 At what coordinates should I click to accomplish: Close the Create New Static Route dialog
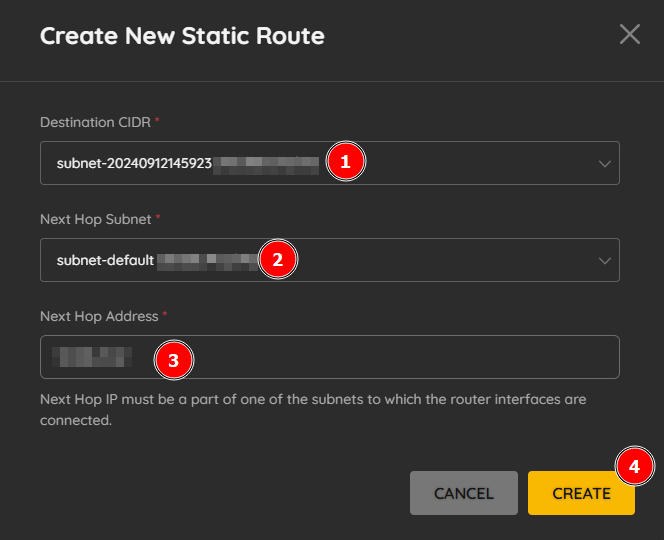coord(630,34)
